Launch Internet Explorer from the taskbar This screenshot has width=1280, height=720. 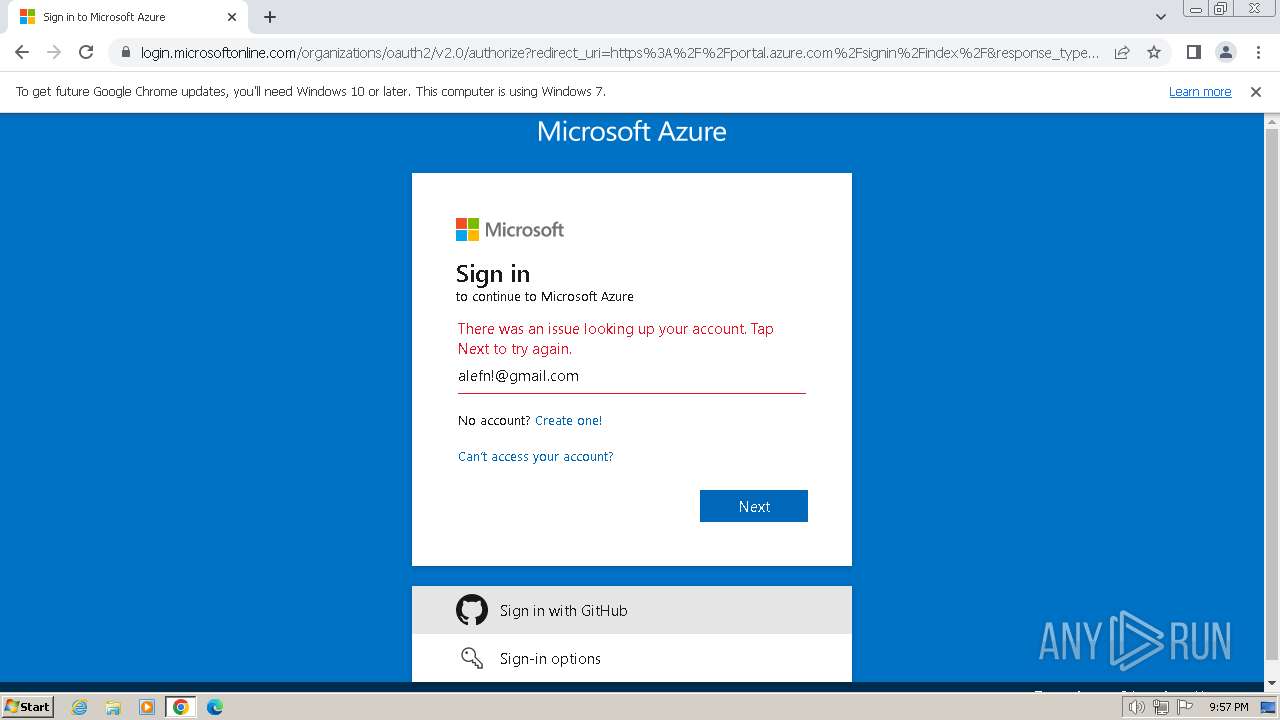point(79,707)
